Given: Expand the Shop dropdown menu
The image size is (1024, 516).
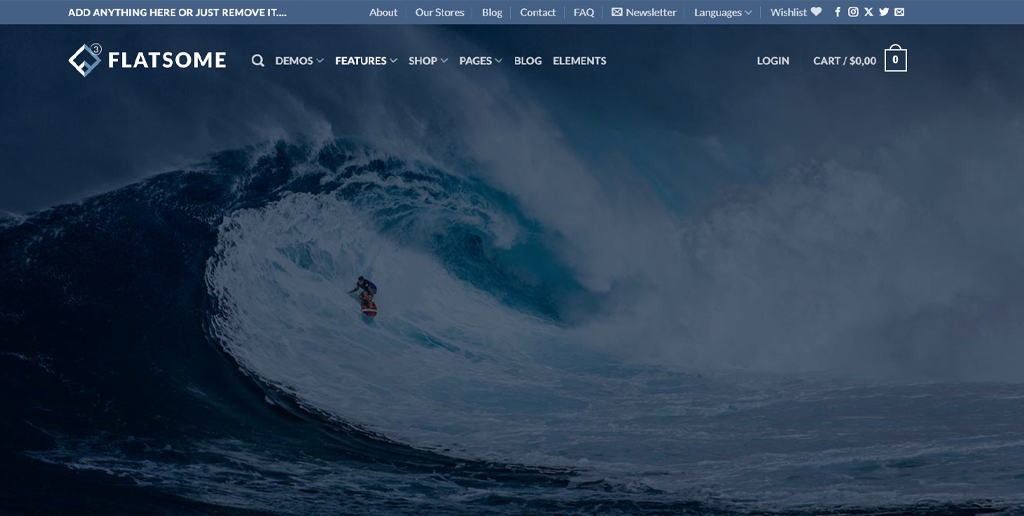Looking at the screenshot, I should click(428, 61).
